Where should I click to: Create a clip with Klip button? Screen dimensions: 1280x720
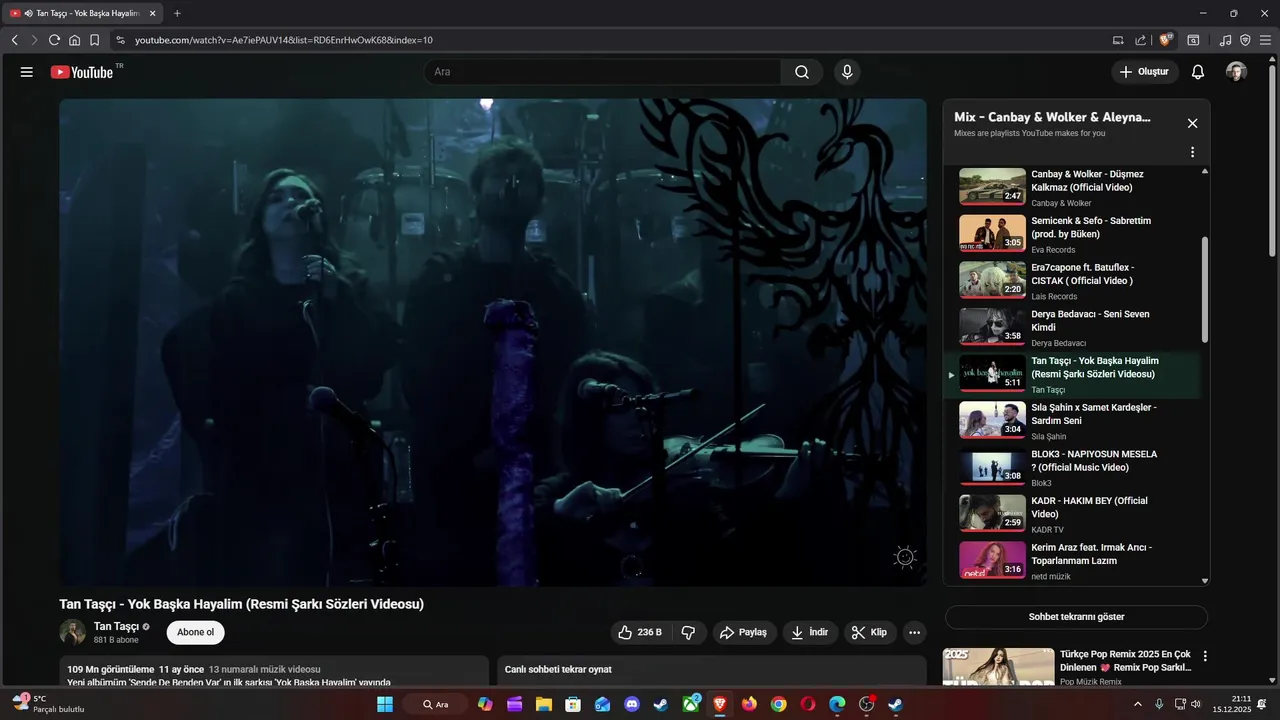[x=870, y=632]
